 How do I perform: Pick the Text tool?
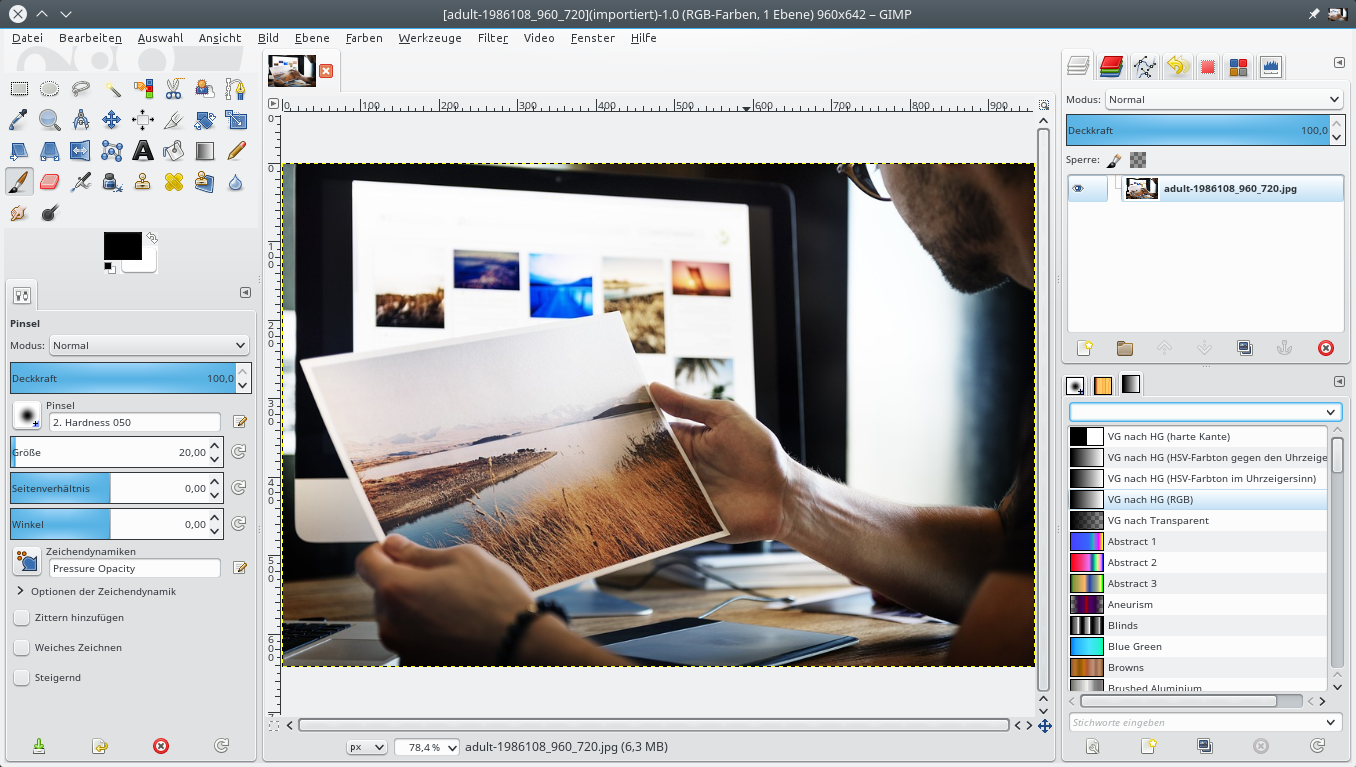coord(143,151)
